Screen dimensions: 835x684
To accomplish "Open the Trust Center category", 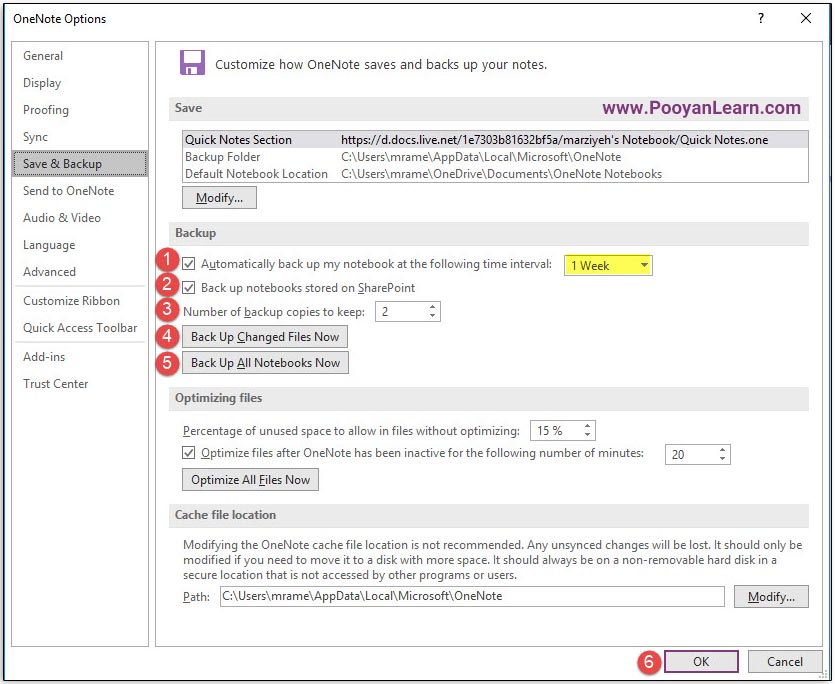I will pos(79,384).
